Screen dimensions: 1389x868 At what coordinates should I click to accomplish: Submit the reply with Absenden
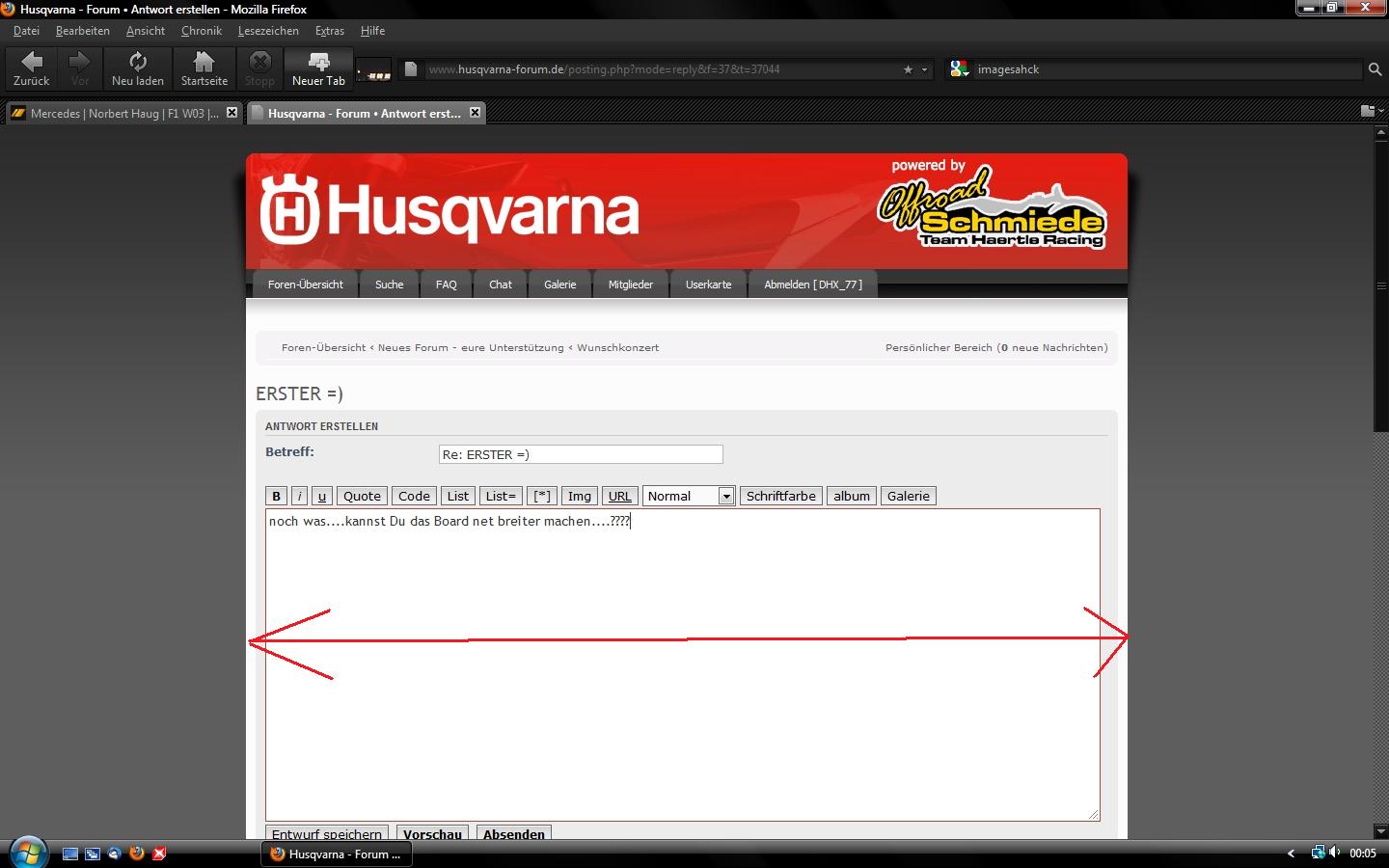(x=513, y=834)
